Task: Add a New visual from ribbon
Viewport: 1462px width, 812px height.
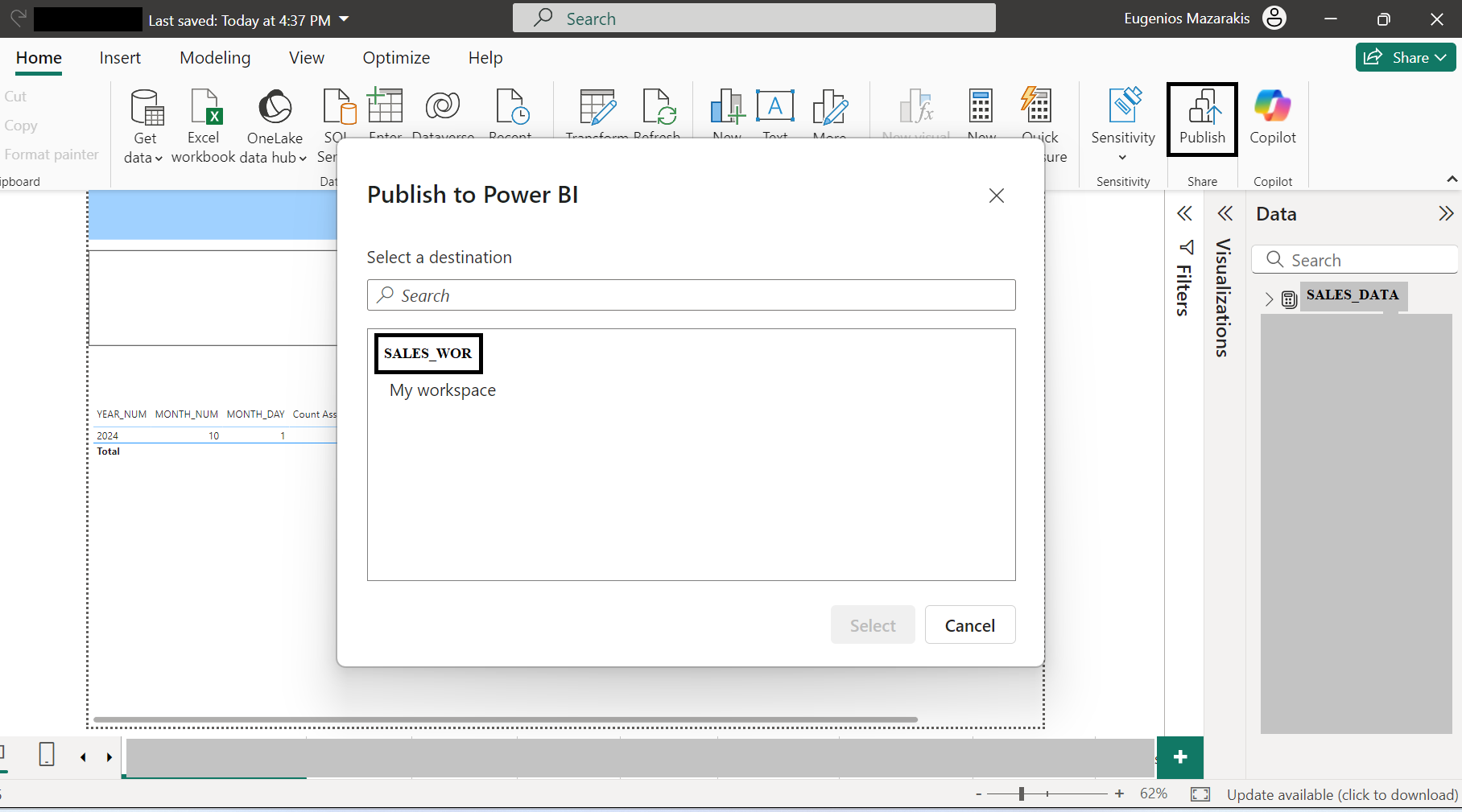Action: [727, 108]
